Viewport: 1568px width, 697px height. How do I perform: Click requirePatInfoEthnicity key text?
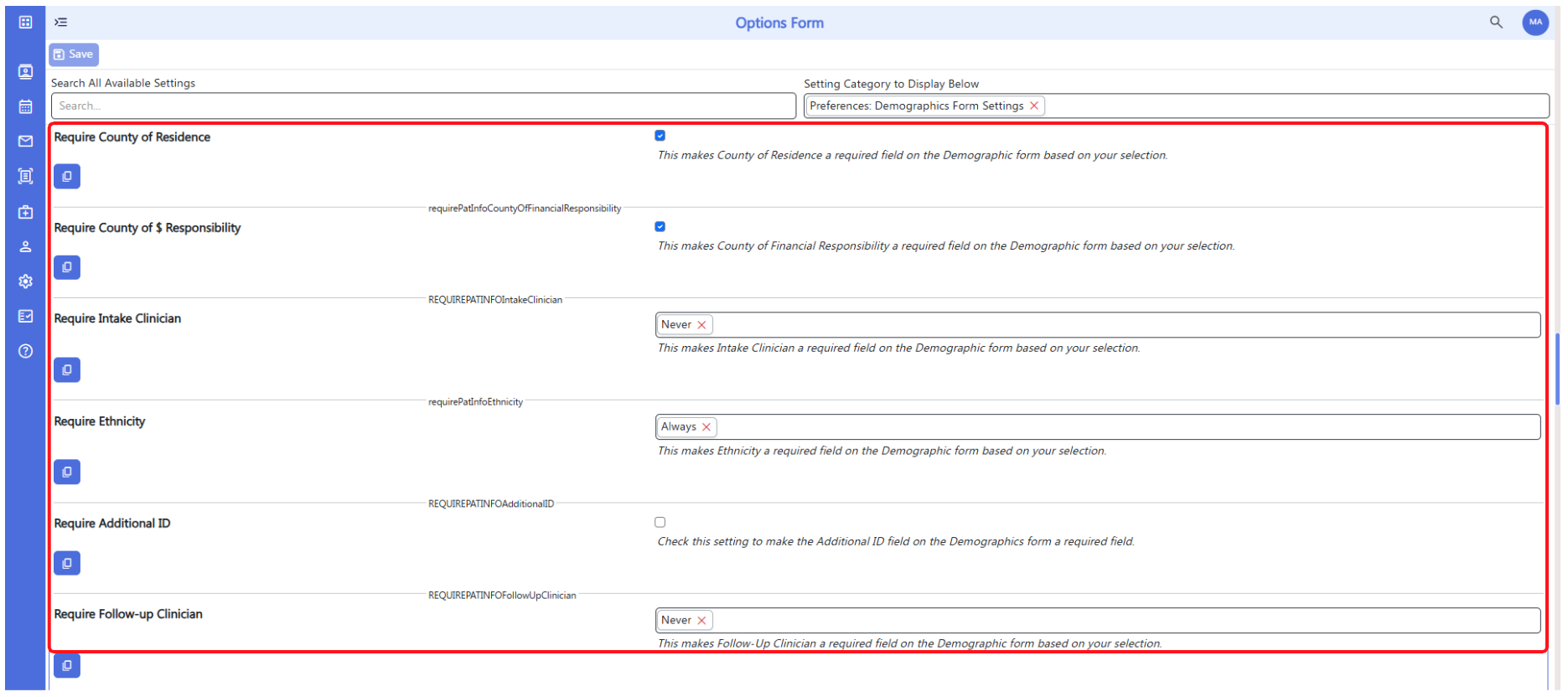pyautogui.click(x=475, y=402)
